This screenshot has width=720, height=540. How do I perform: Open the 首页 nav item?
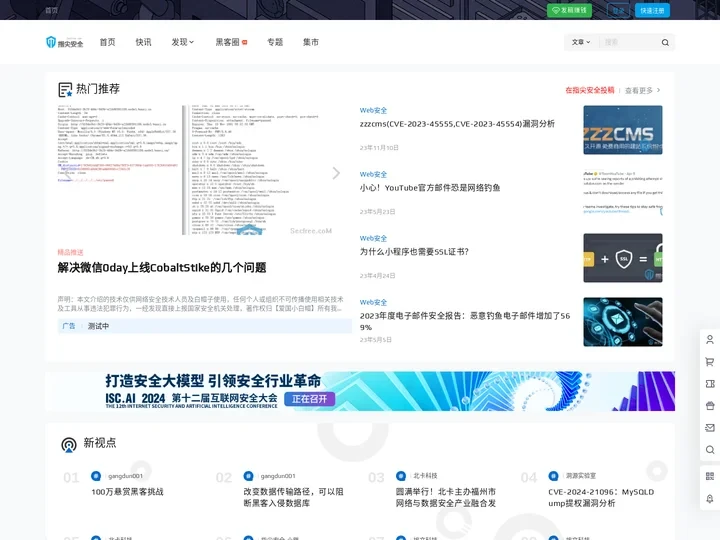[107, 42]
